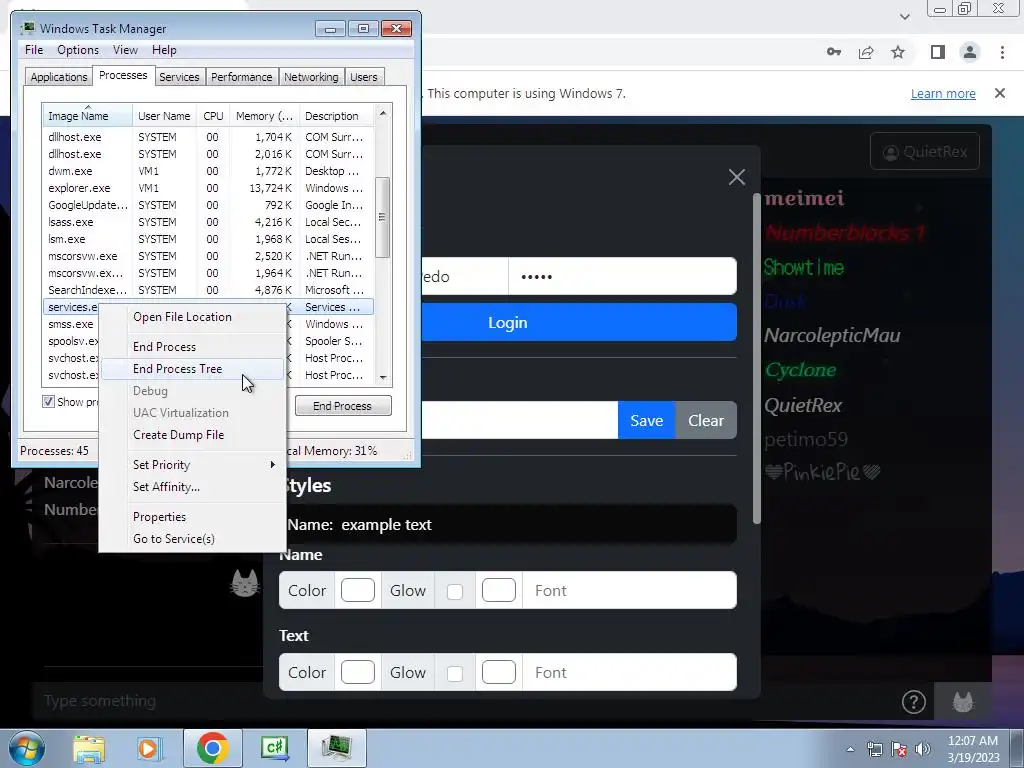Pick the Name glow color swatch
This screenshot has width=1024, height=768.
tap(499, 590)
